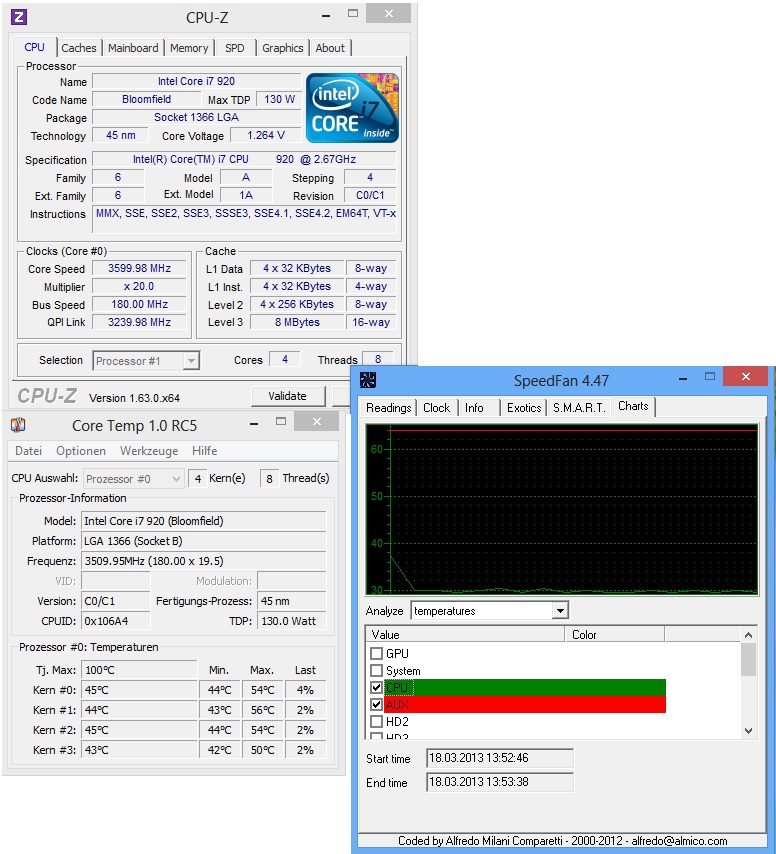
Task: Open the Prozessor #0 CPU Auswahl dropdown
Action: point(133,479)
